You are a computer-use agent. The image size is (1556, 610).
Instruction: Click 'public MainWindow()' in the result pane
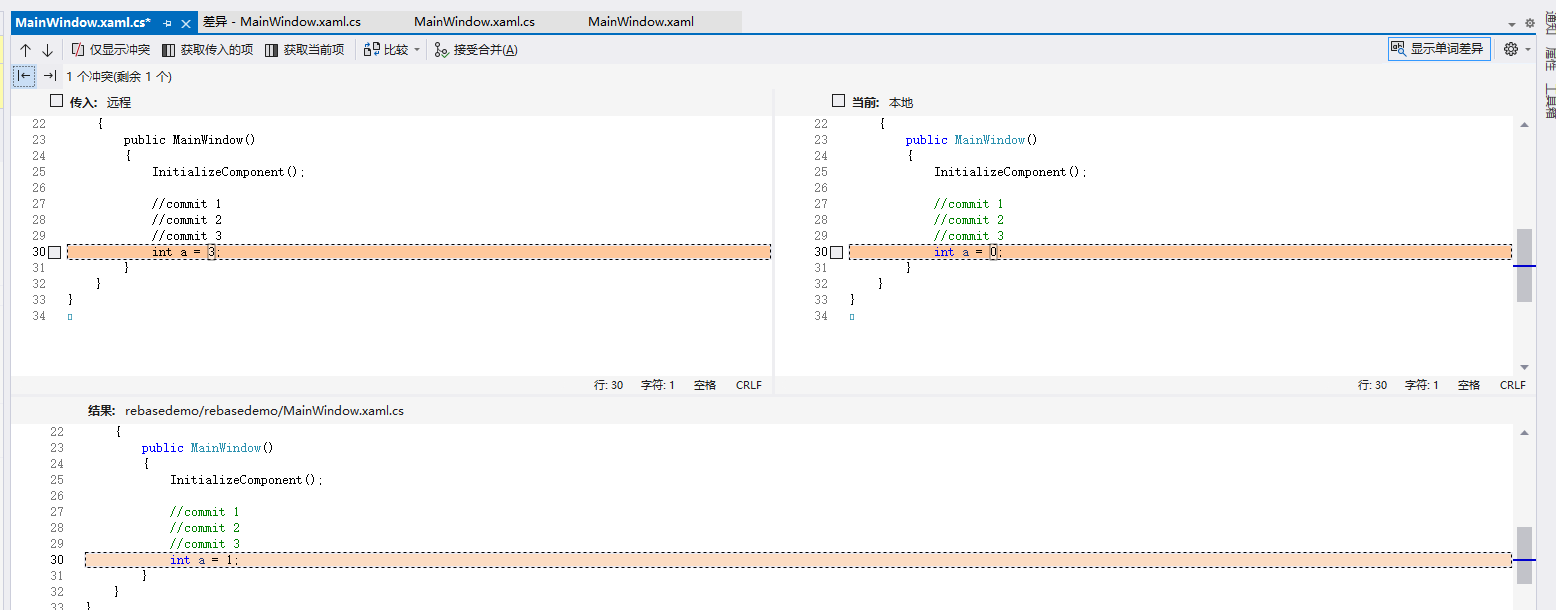pyautogui.click(x=208, y=448)
